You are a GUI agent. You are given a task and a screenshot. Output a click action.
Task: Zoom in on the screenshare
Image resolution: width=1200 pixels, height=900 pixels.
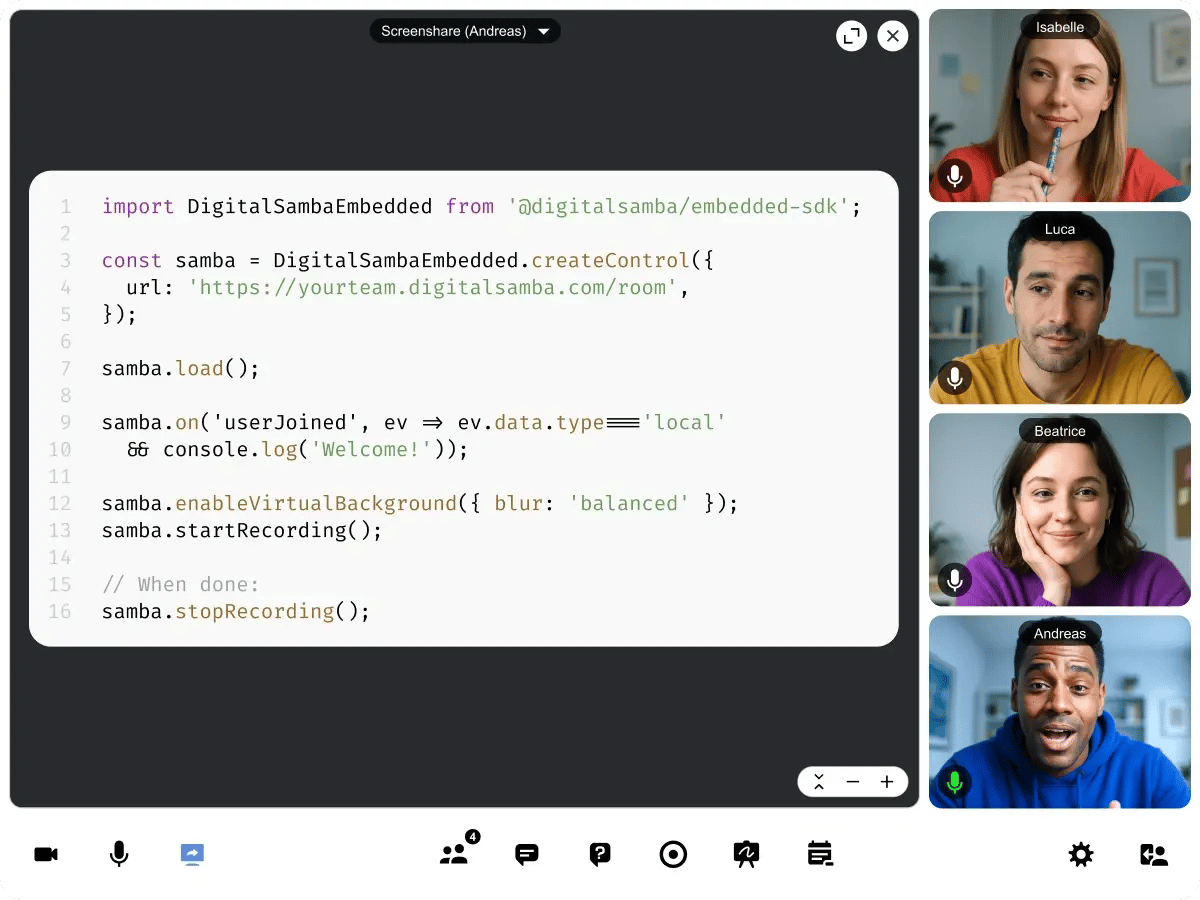click(887, 782)
